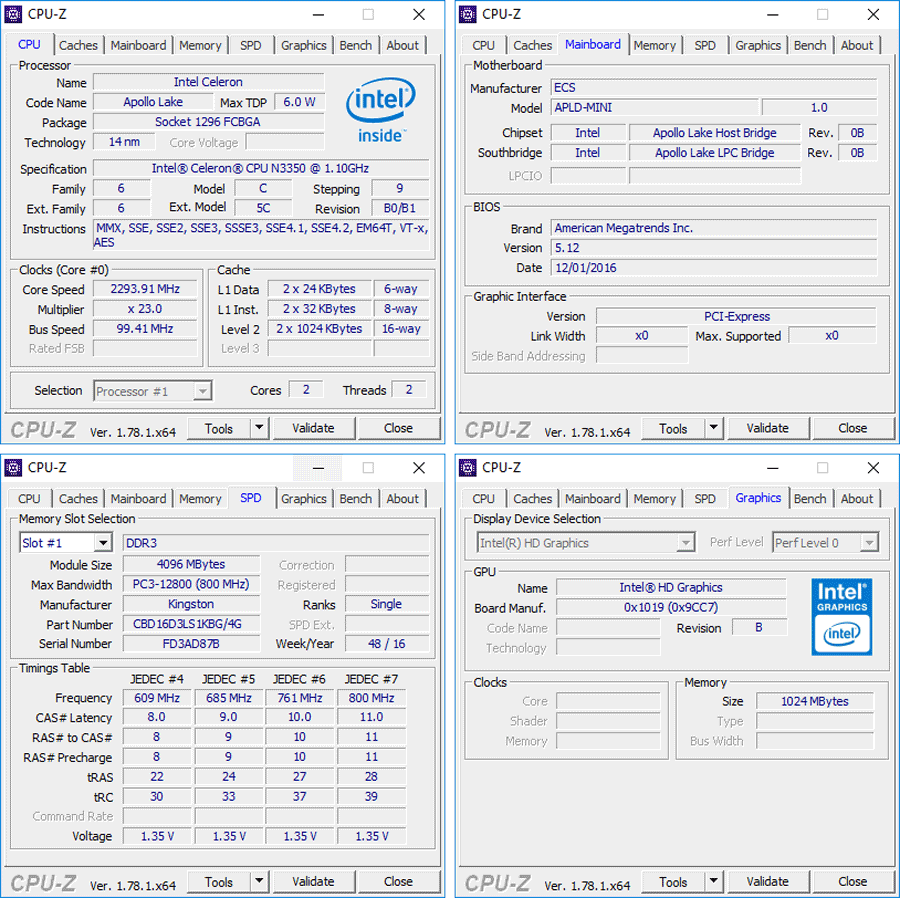Screen dimensions: 900x898
Task: Click the Bus Speed value 99.41 MHz
Action: (145, 329)
